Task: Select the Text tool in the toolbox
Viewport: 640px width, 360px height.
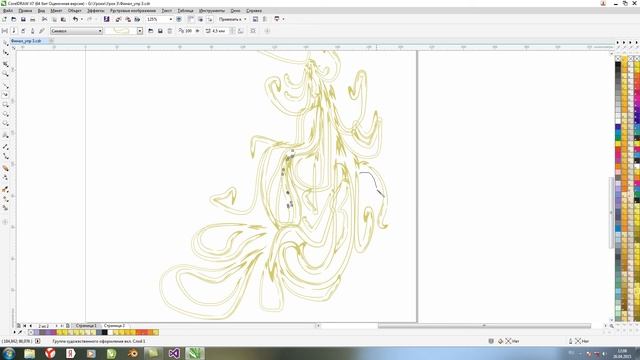Action: click(x=5, y=135)
